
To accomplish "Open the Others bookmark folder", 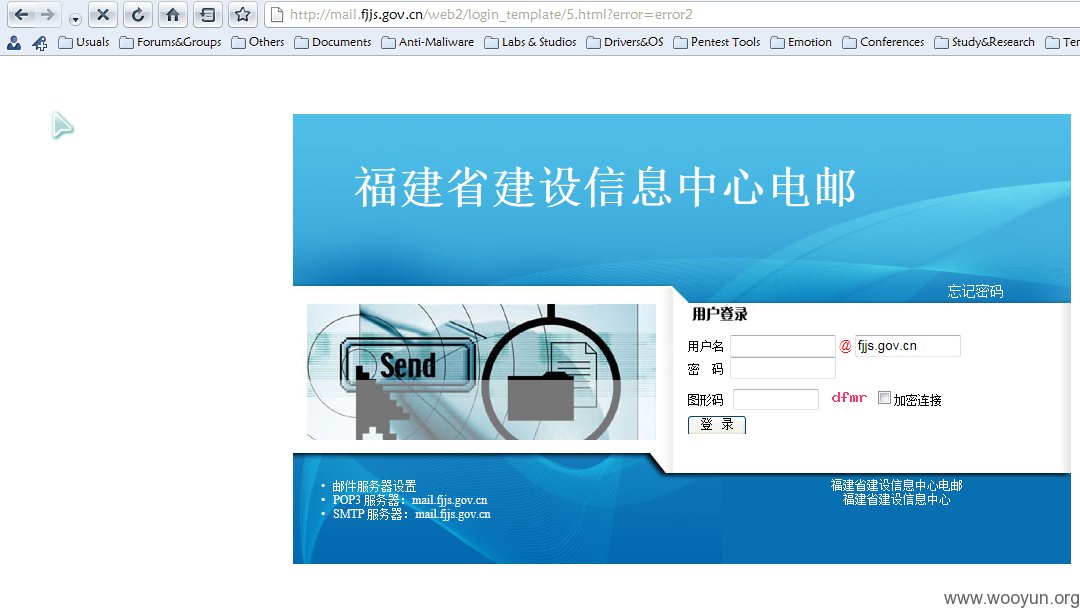I will click(258, 42).
